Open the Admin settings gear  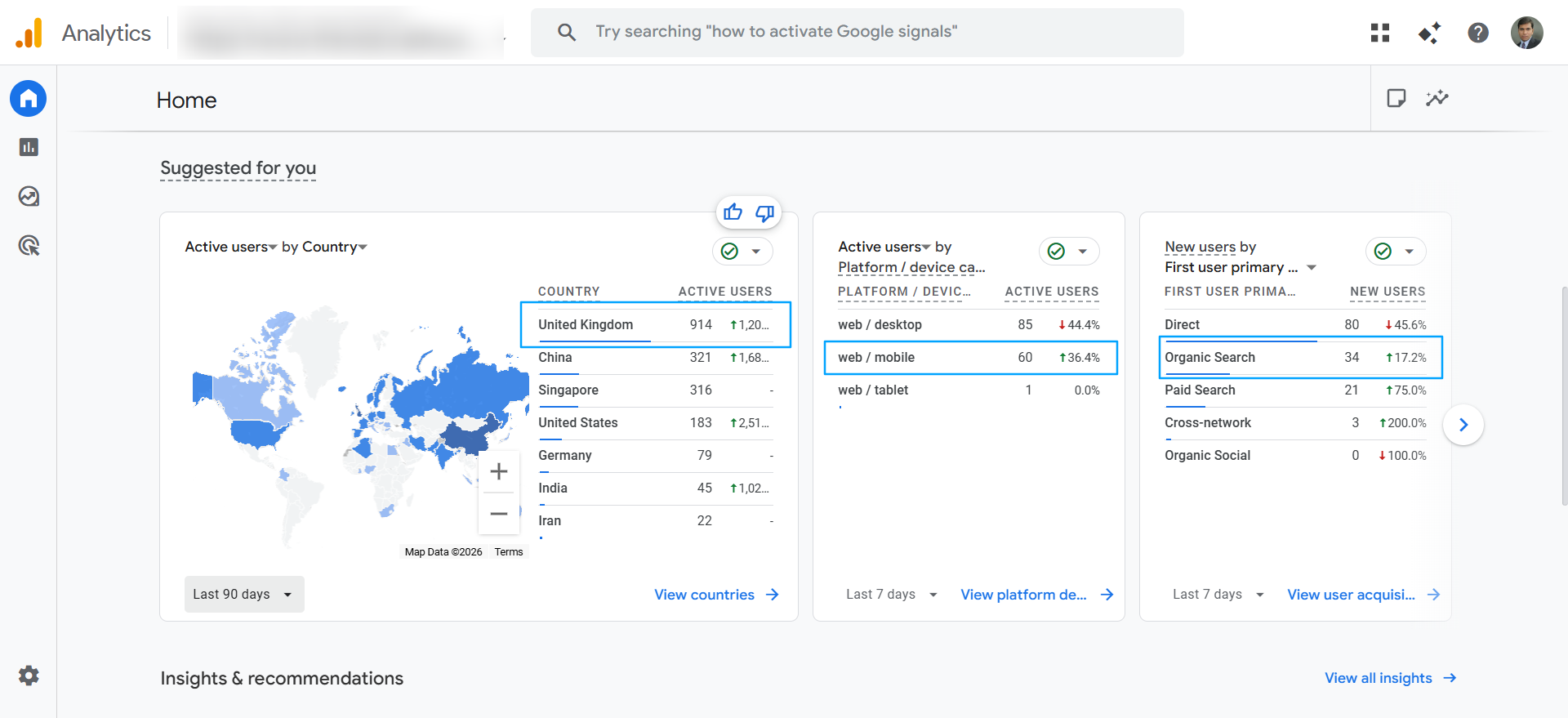tap(29, 676)
